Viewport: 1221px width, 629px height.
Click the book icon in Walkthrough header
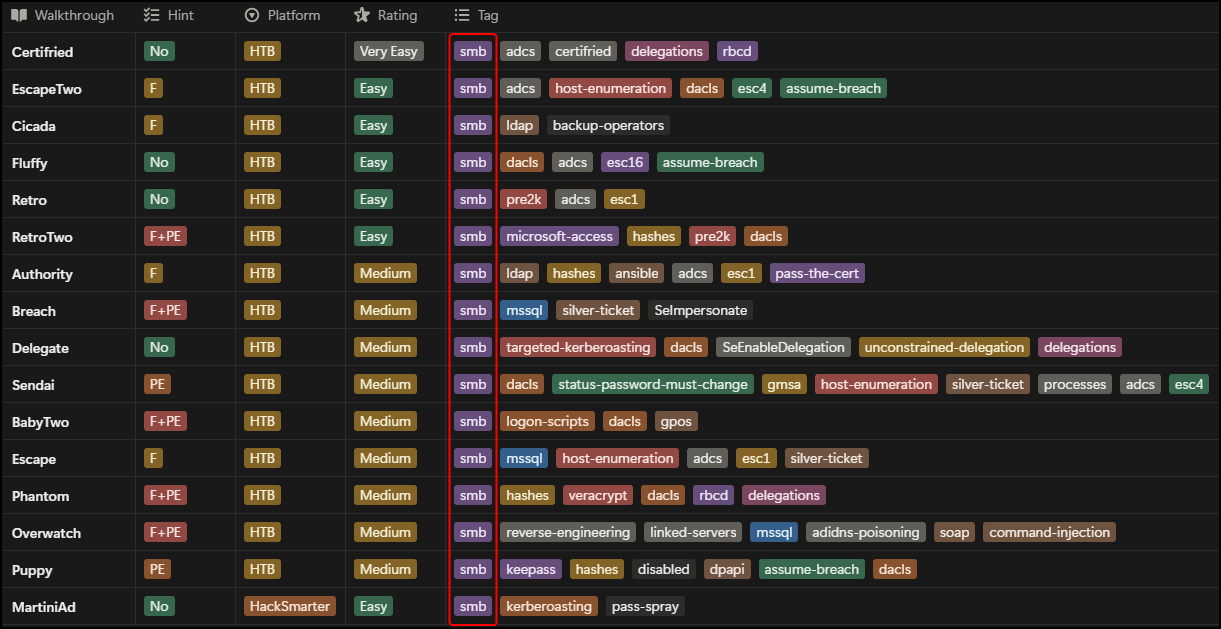click(x=19, y=15)
